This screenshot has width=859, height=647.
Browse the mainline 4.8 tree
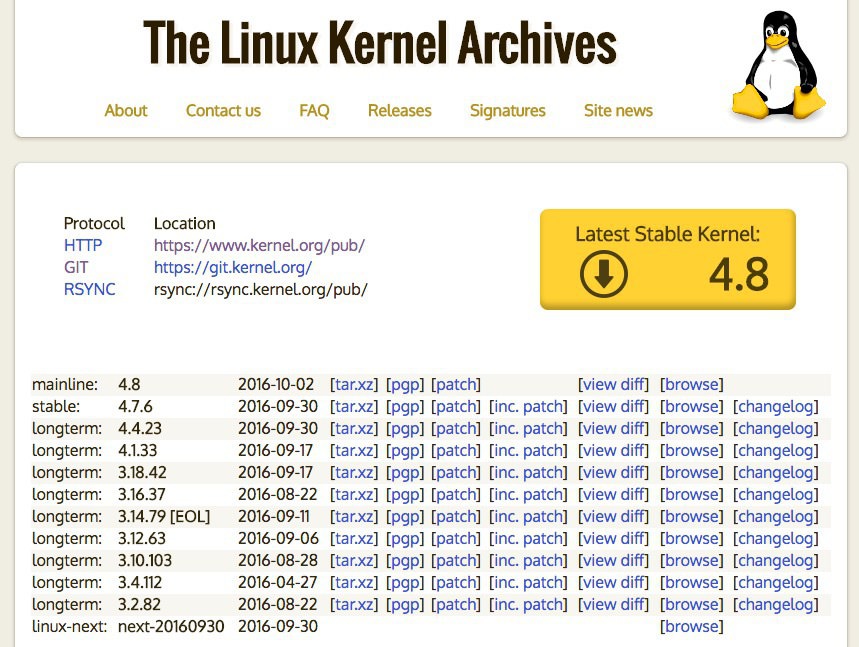691,385
